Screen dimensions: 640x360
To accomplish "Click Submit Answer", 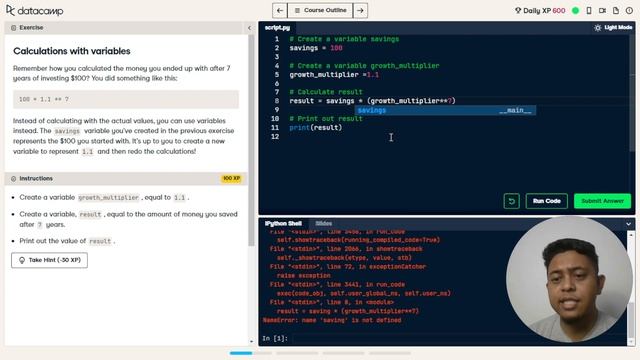I will point(602,201).
